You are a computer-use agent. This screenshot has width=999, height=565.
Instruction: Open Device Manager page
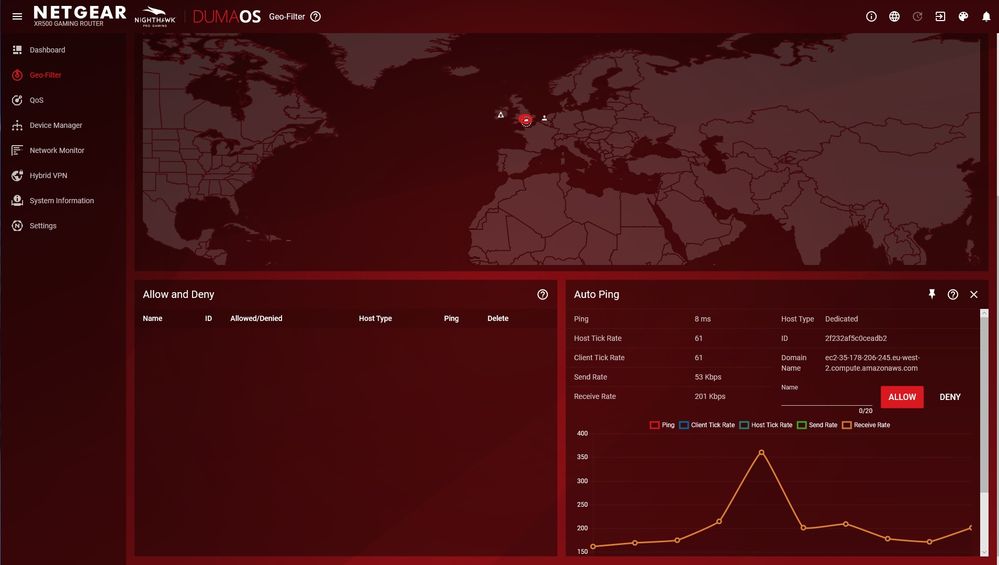pyautogui.click(x=55, y=125)
